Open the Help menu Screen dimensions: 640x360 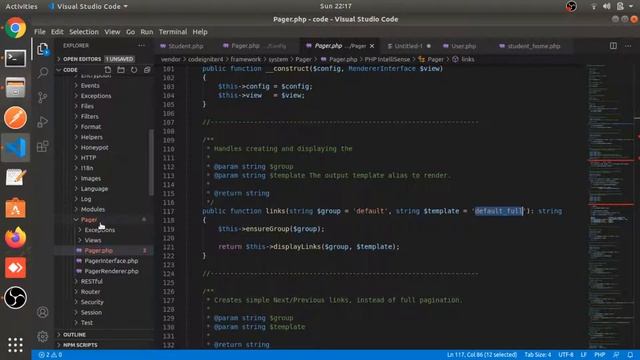click(200, 32)
